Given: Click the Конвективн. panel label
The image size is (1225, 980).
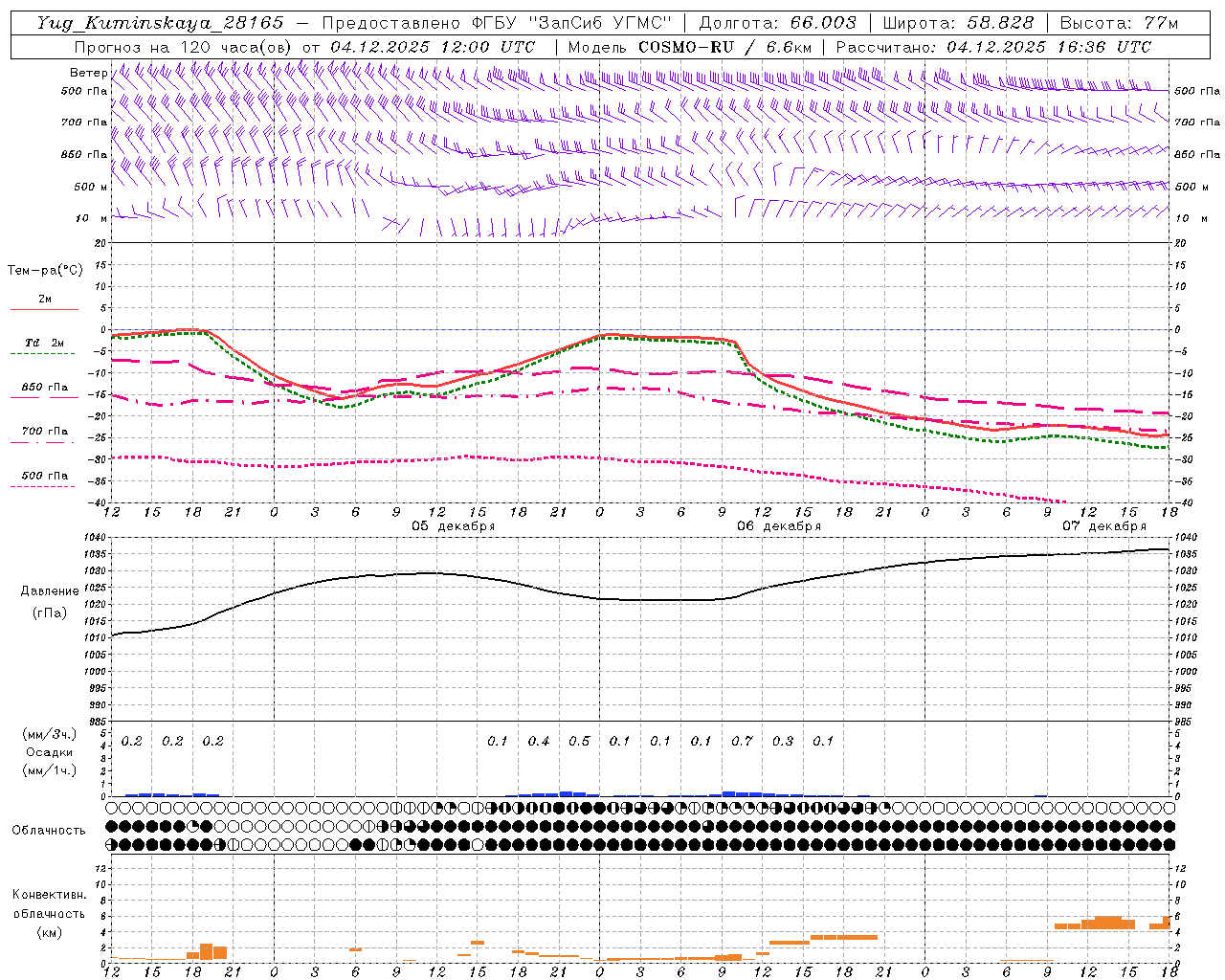Looking at the screenshot, I should pyautogui.click(x=49, y=895).
